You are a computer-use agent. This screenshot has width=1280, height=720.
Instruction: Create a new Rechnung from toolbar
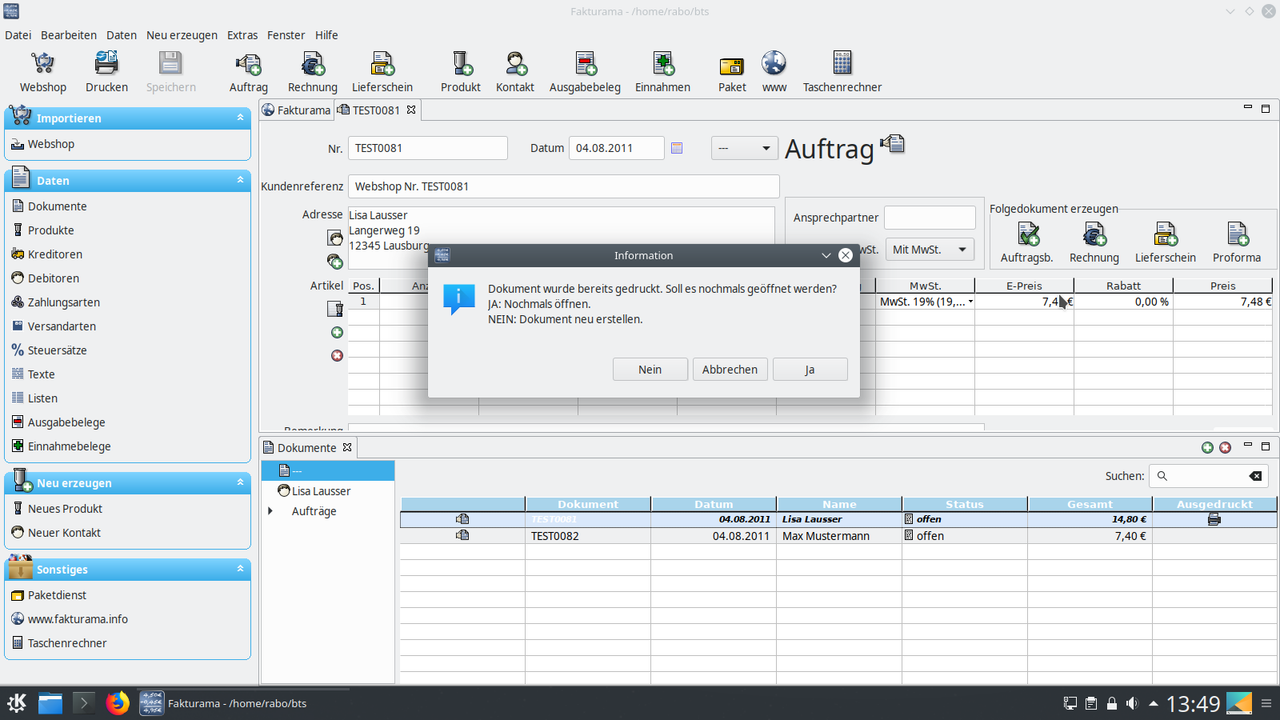tap(312, 63)
